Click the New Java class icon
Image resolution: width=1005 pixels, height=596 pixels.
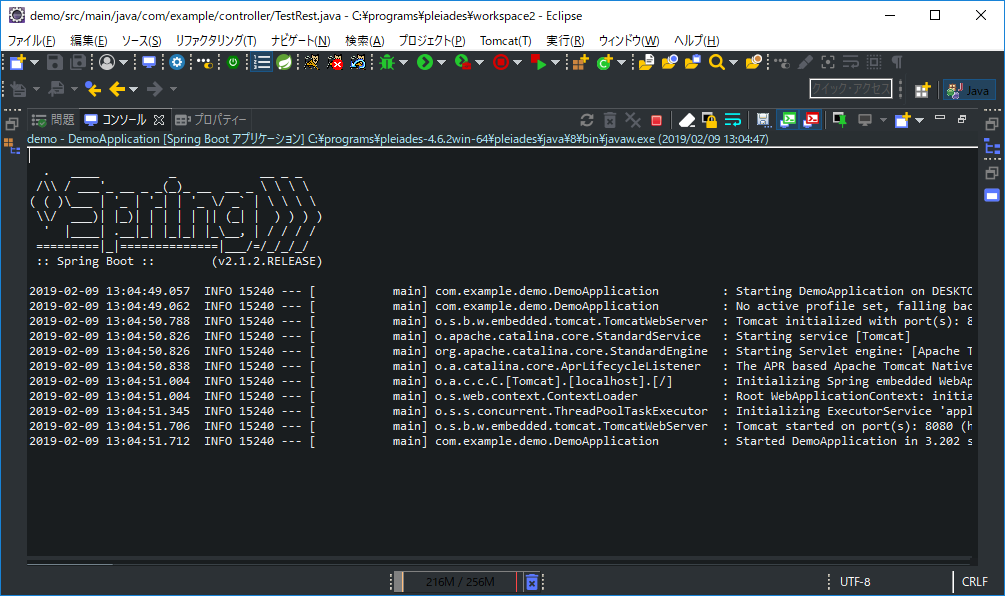[604, 62]
